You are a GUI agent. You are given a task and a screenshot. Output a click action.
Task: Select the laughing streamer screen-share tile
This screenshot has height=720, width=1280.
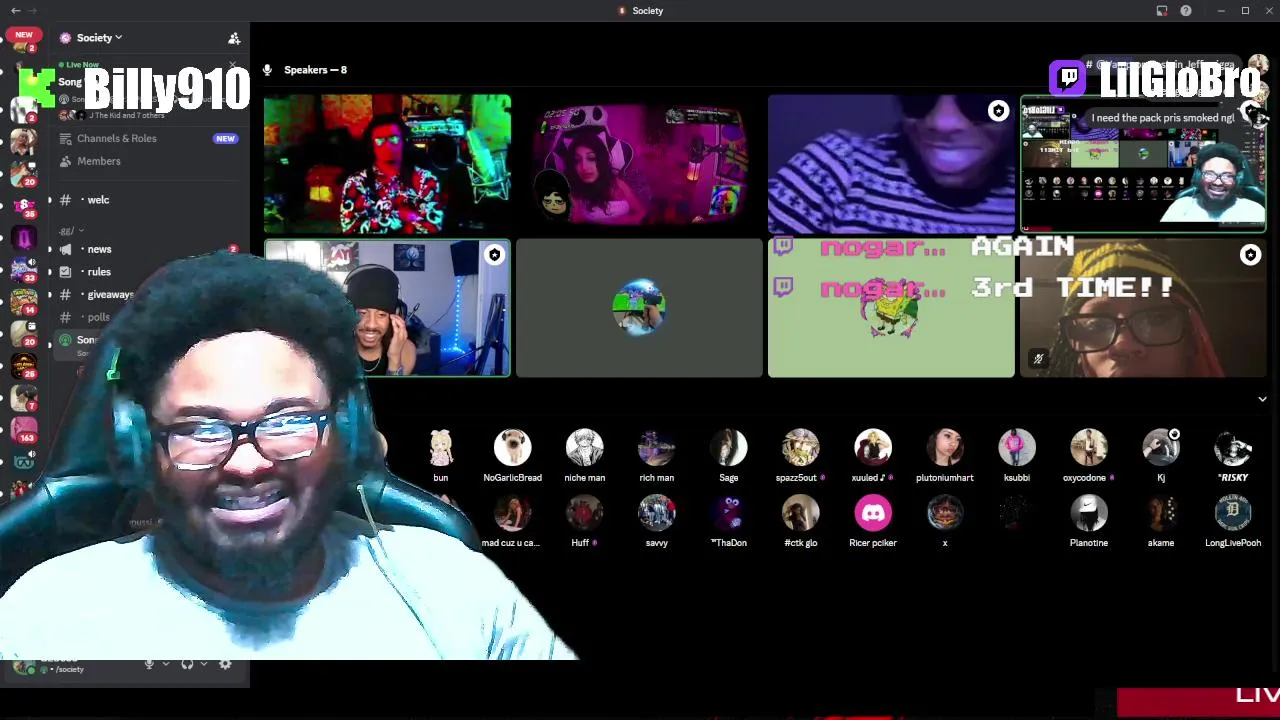point(1143,164)
